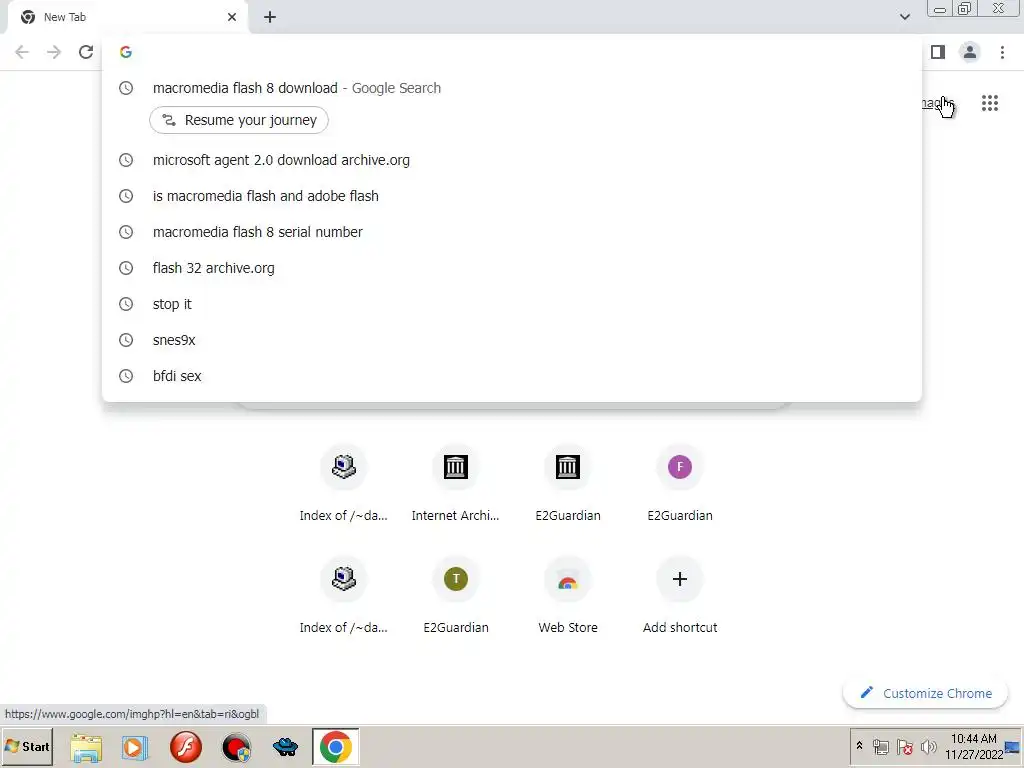Expand the tab search chevron

tap(904, 17)
